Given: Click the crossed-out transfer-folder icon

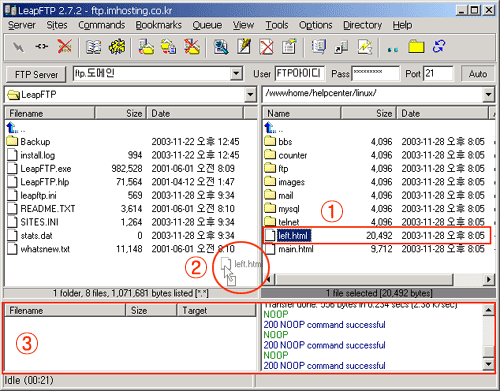Looking at the screenshot, I should [x=192, y=47].
